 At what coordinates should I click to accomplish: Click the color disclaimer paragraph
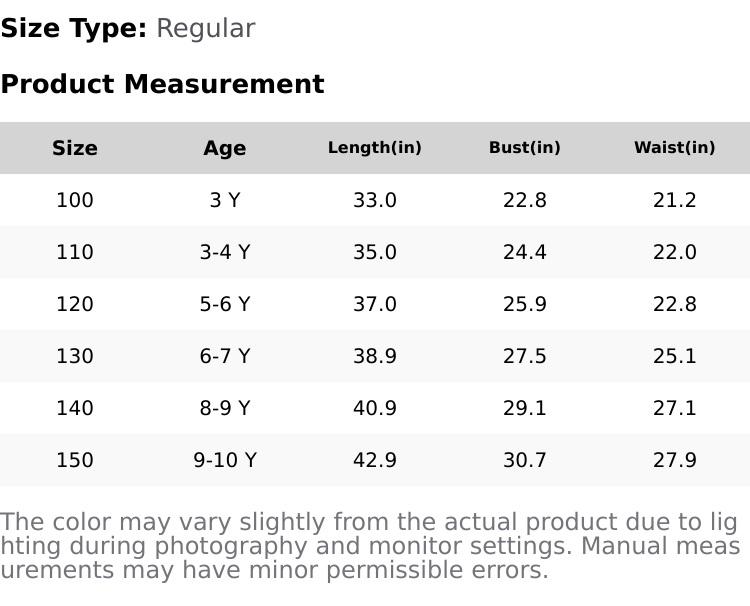(370, 546)
